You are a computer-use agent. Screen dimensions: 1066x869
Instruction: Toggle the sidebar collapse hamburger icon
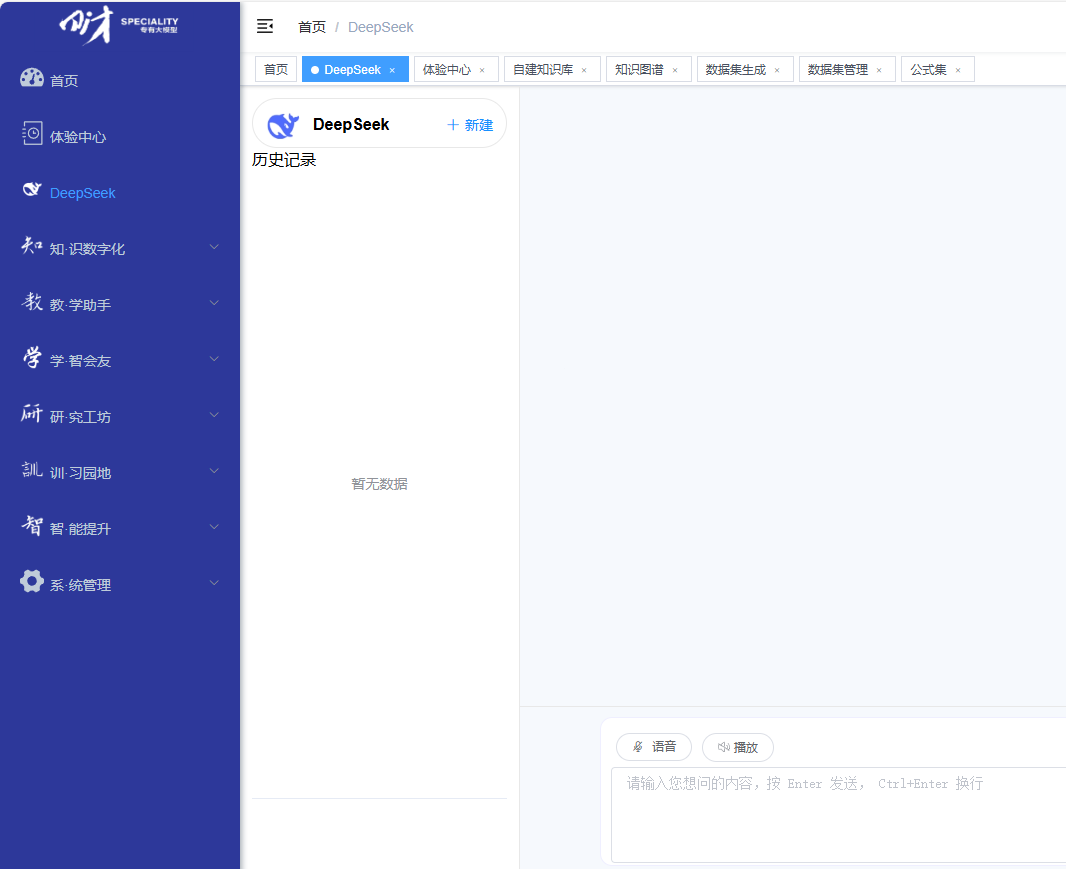(265, 27)
